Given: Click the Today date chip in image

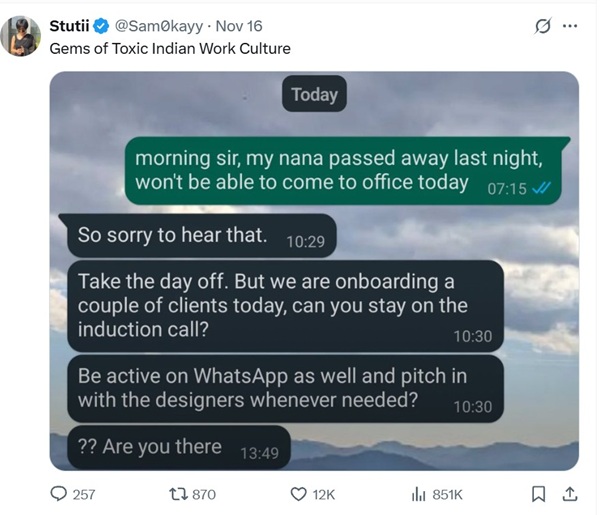Looking at the screenshot, I should click(314, 95).
